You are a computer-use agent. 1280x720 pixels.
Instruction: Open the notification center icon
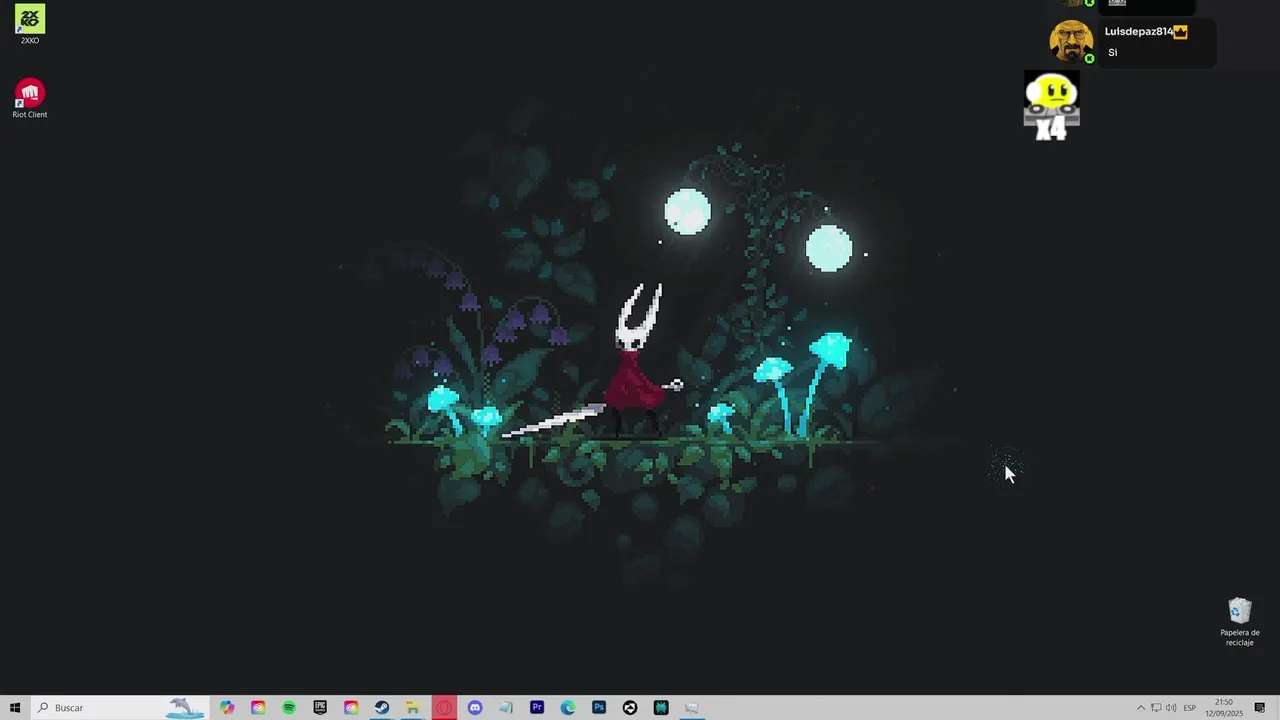(x=1260, y=708)
